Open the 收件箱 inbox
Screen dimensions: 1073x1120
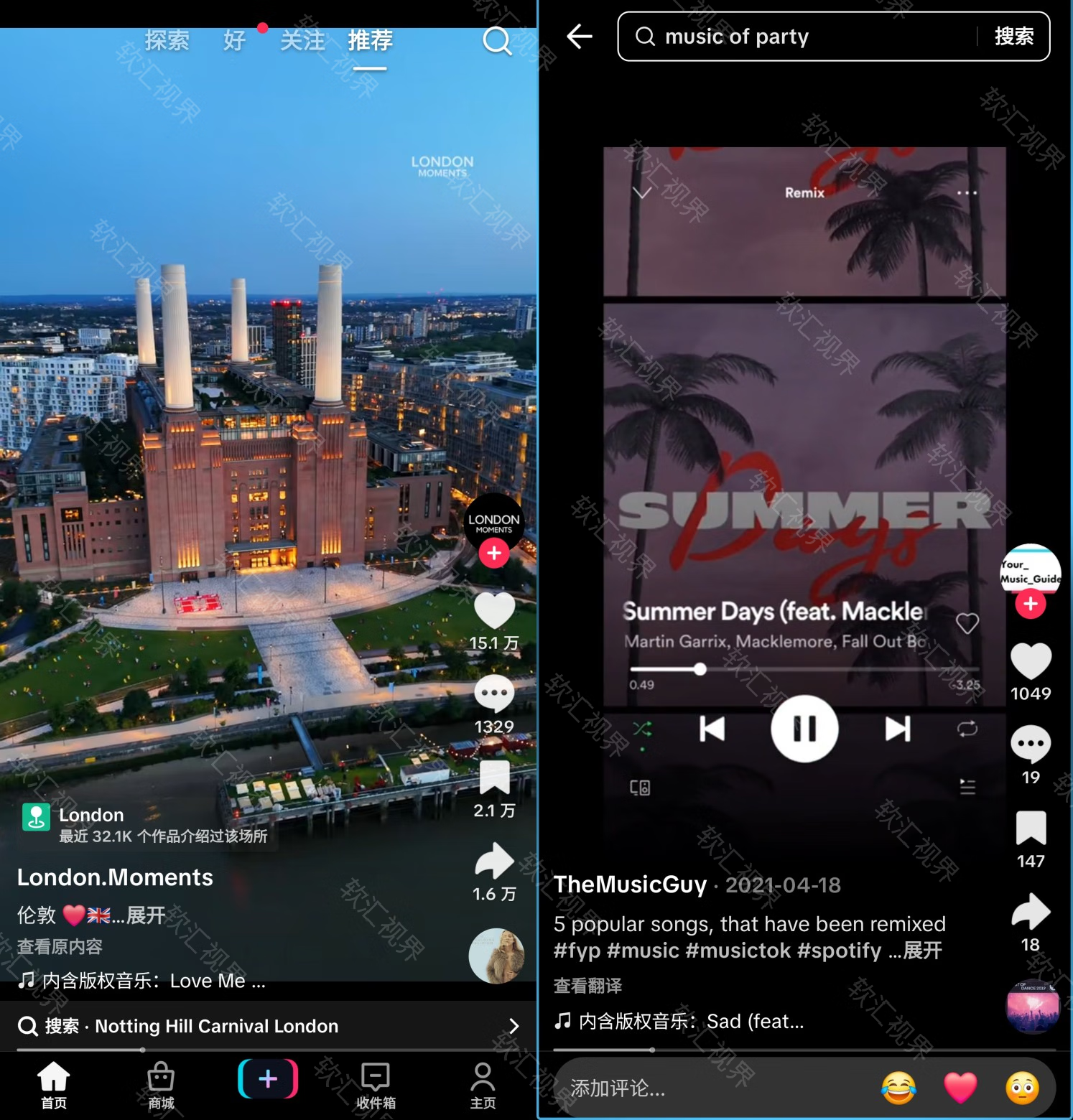click(375, 1085)
